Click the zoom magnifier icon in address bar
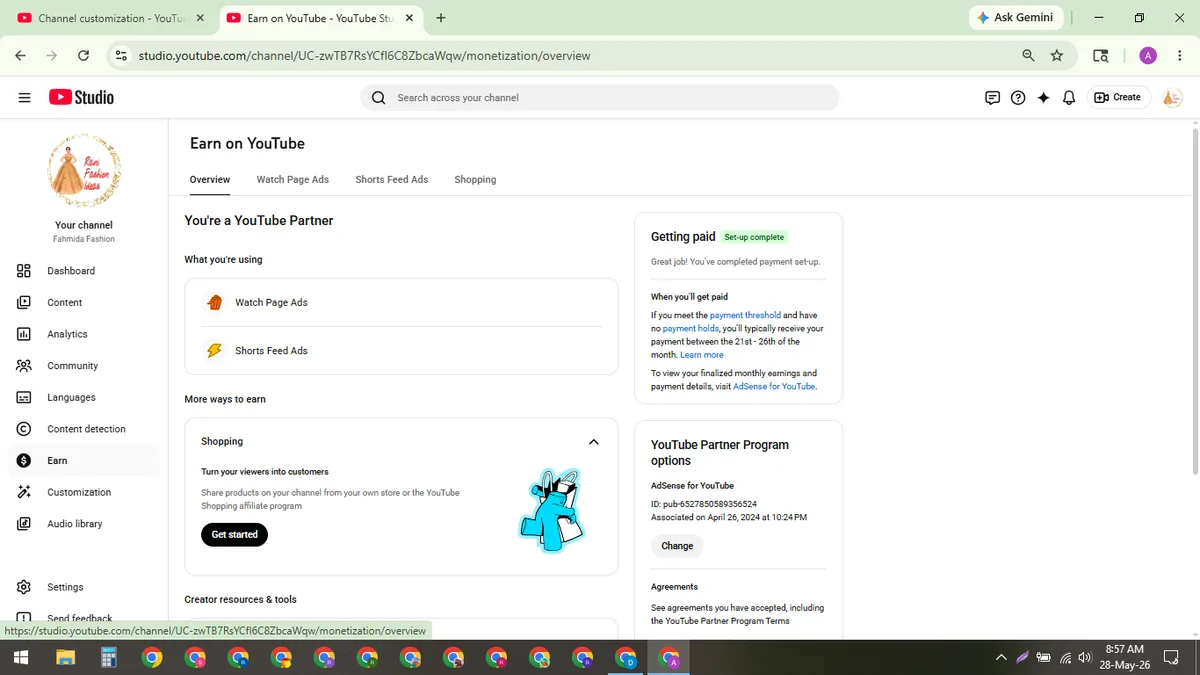The height and width of the screenshot is (675, 1200). (1028, 56)
